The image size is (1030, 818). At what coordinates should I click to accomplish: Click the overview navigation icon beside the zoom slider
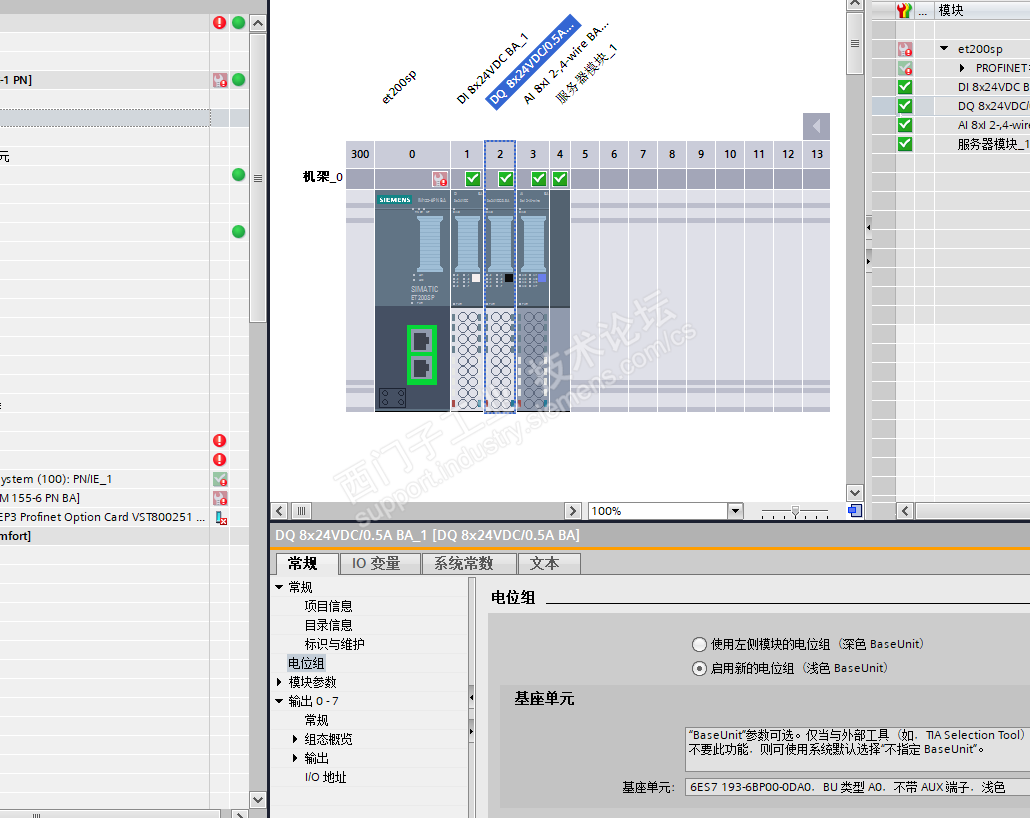click(855, 511)
